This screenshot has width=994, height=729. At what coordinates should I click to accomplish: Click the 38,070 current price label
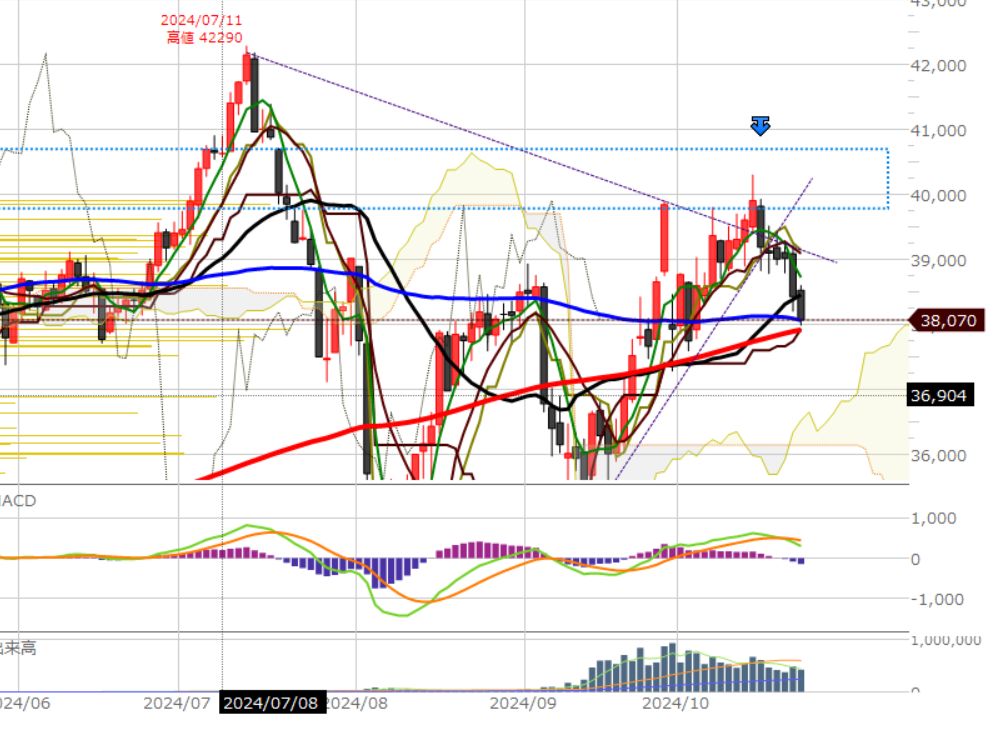coord(947,321)
